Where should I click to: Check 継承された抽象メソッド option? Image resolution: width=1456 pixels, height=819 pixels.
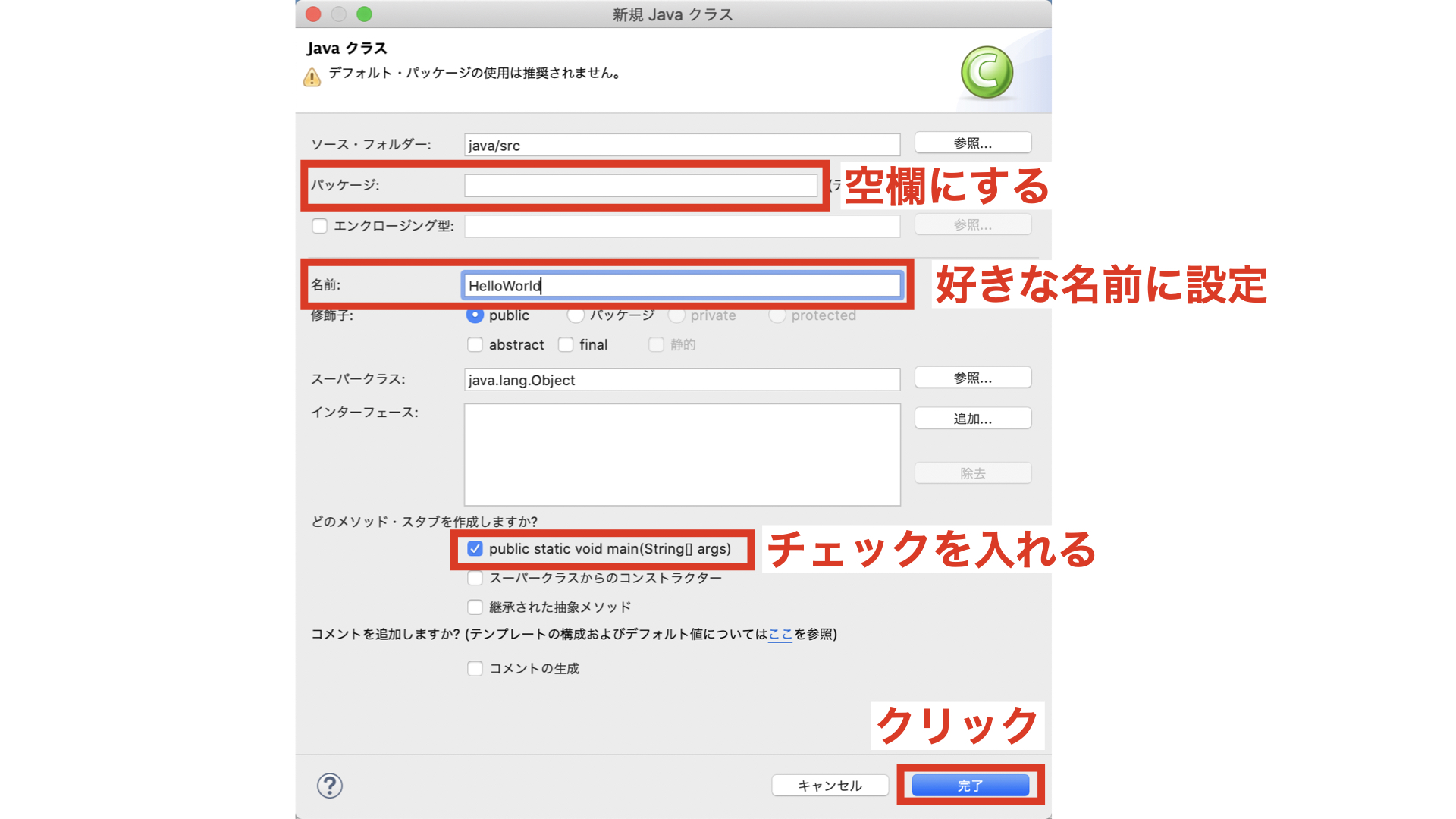(475, 607)
